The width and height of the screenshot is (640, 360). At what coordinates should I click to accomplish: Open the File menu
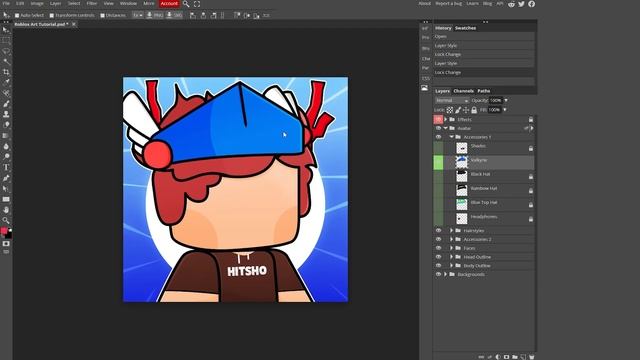6,3
